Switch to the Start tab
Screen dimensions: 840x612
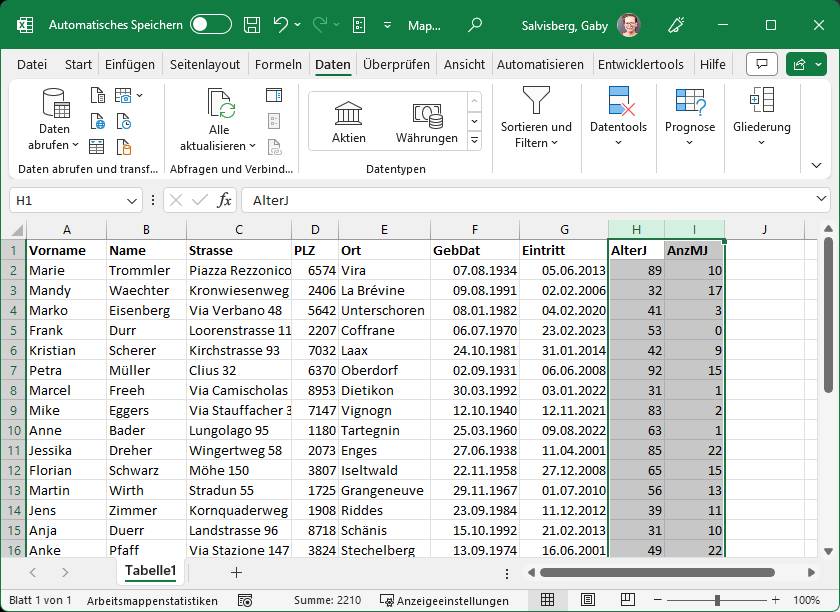tap(78, 64)
